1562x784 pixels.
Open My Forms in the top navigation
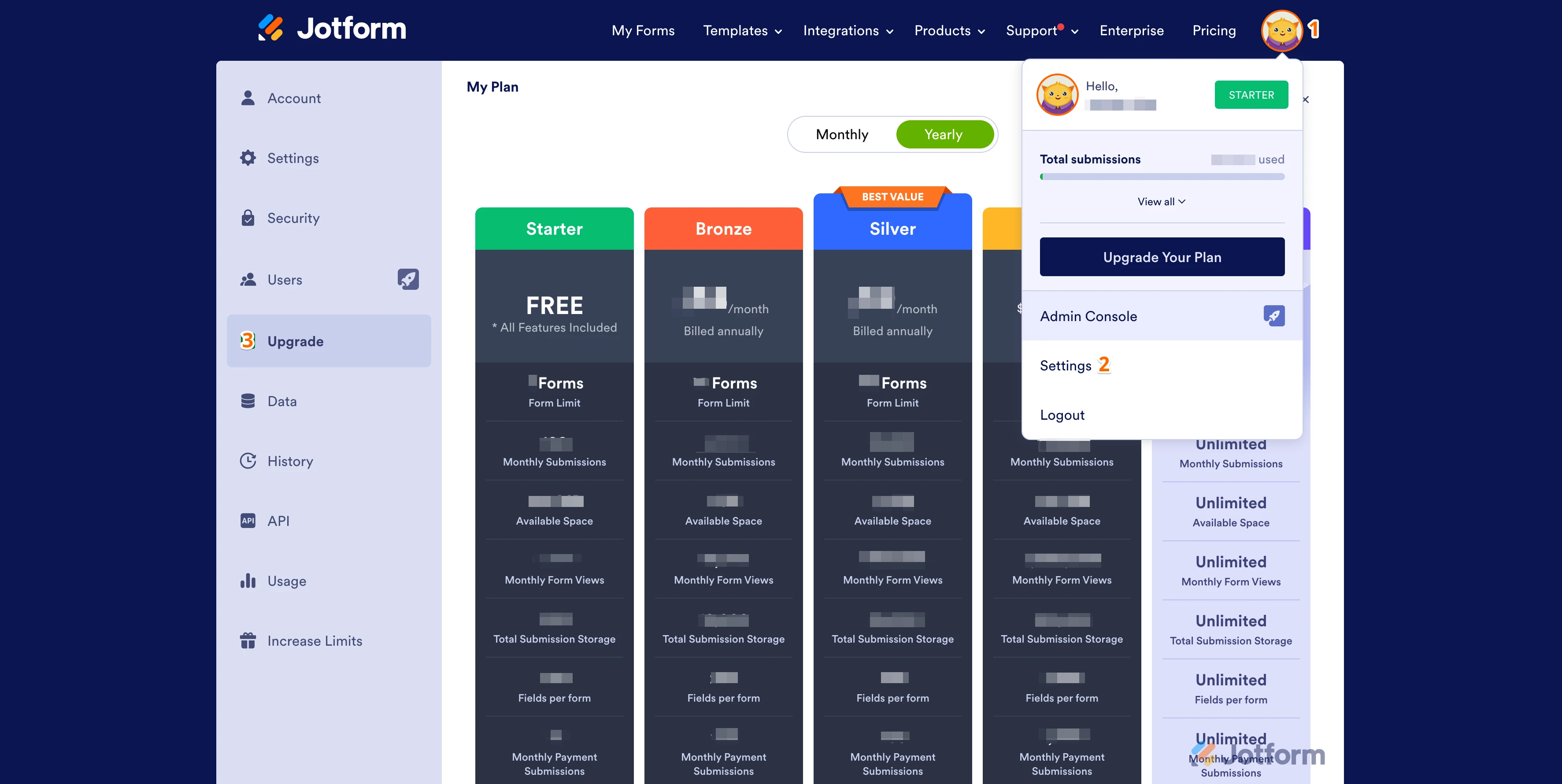click(x=643, y=30)
